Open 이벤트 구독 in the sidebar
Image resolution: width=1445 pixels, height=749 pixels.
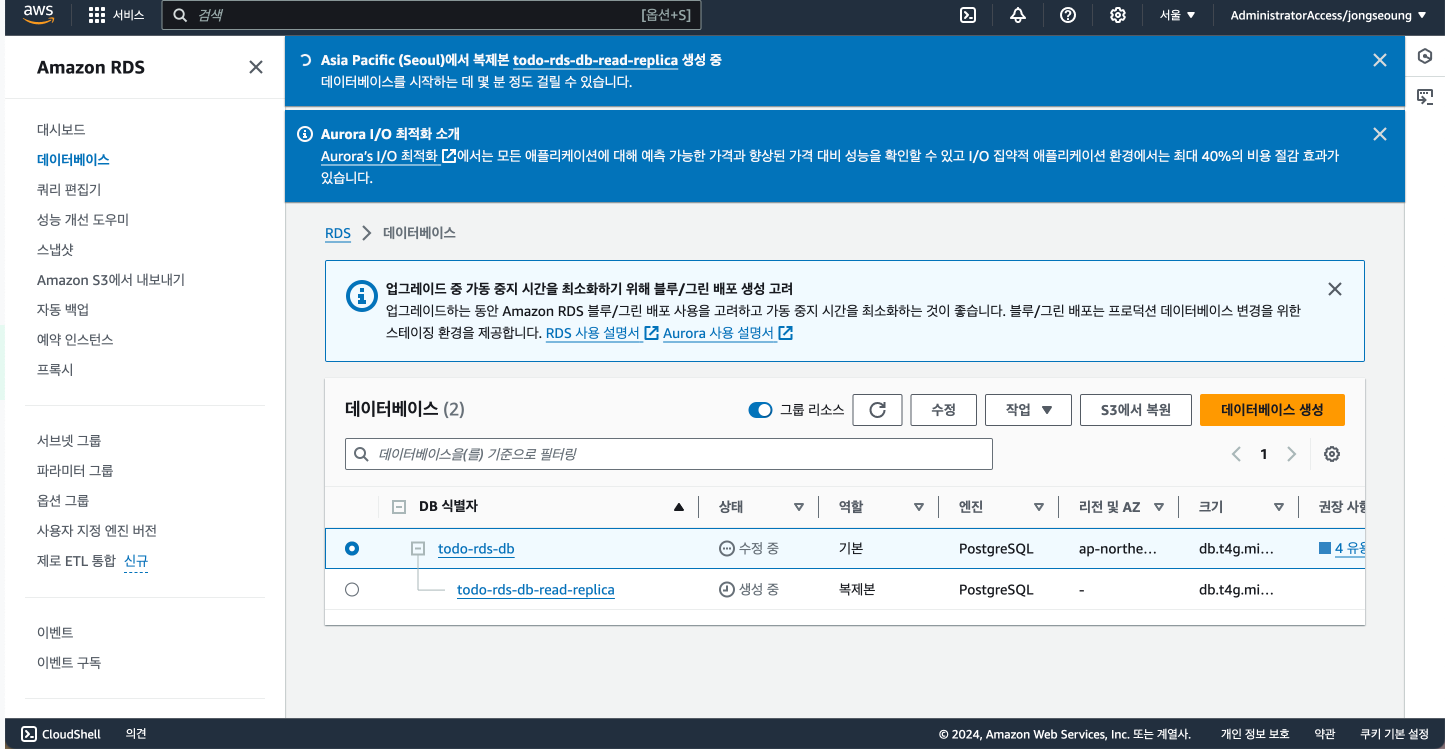69,662
